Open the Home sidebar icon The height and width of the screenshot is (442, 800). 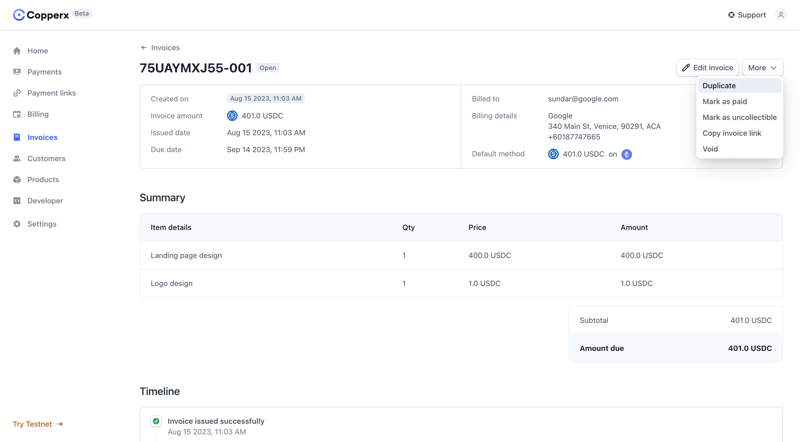click(x=17, y=51)
